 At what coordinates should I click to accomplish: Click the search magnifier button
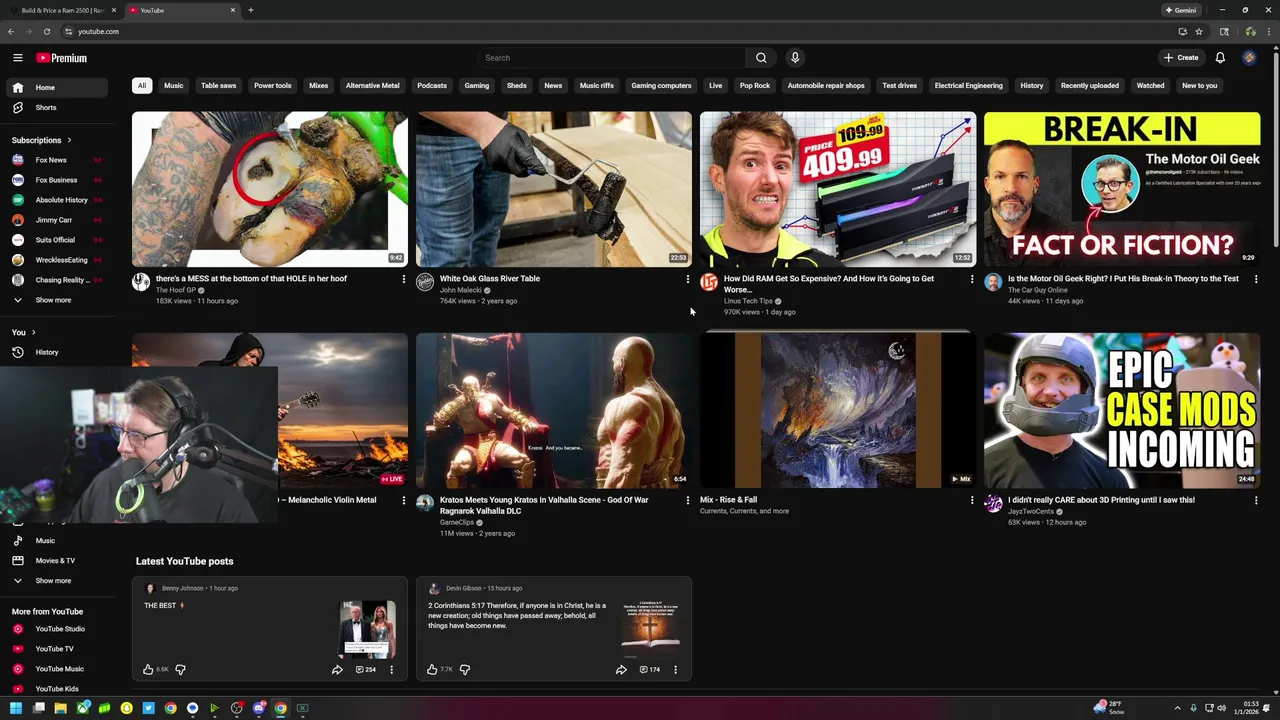click(761, 58)
